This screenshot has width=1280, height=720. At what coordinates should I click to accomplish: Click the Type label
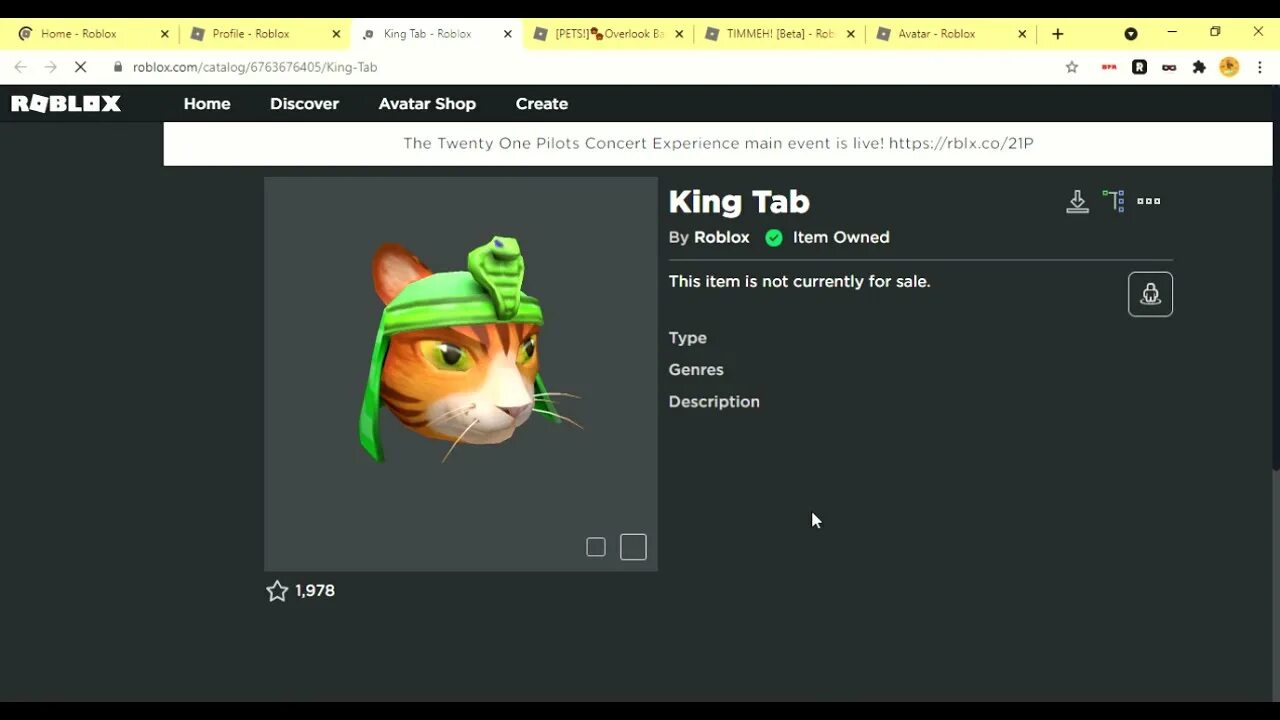coord(687,338)
